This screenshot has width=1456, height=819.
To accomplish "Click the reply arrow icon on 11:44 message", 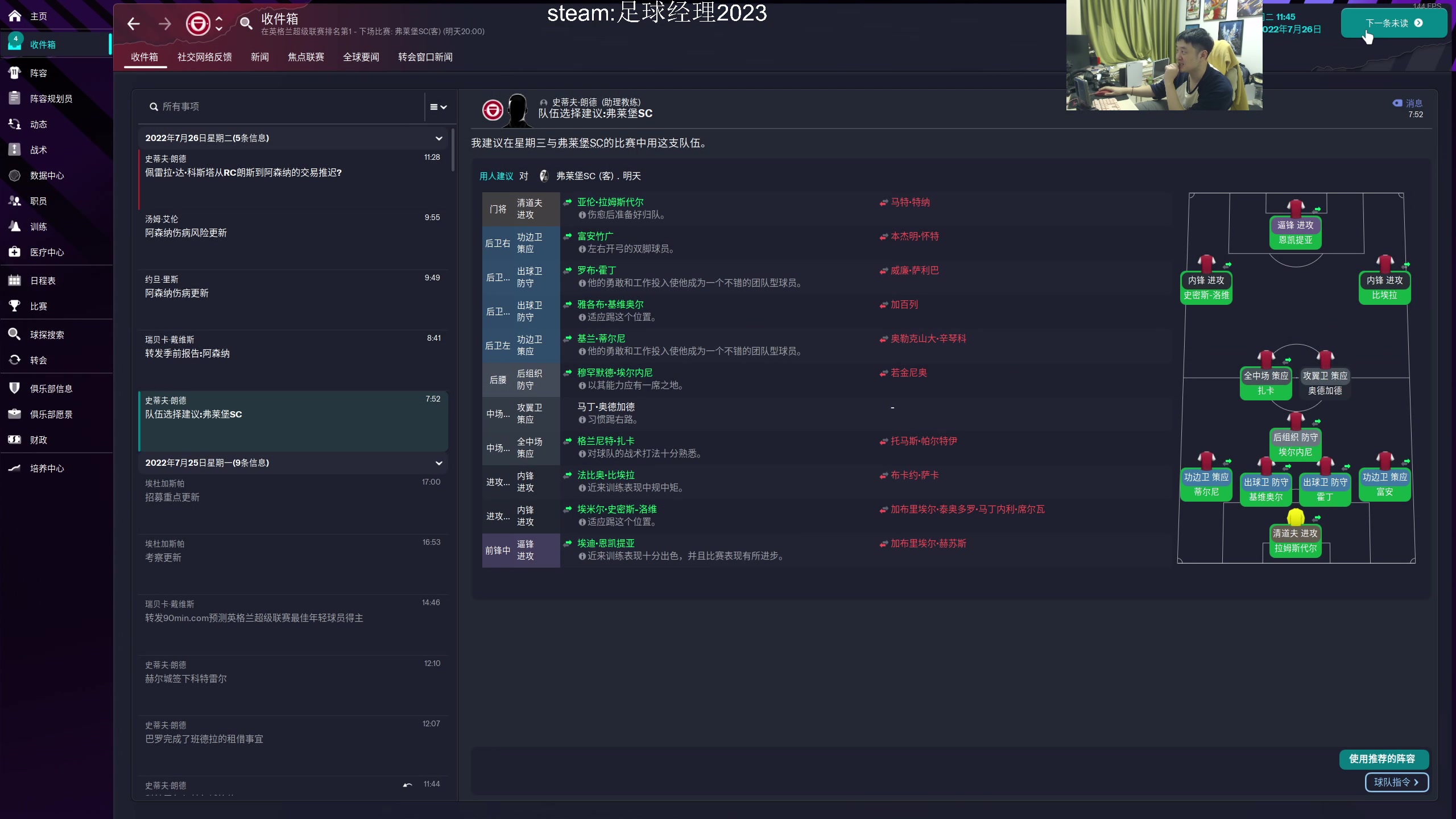I will [x=407, y=785].
